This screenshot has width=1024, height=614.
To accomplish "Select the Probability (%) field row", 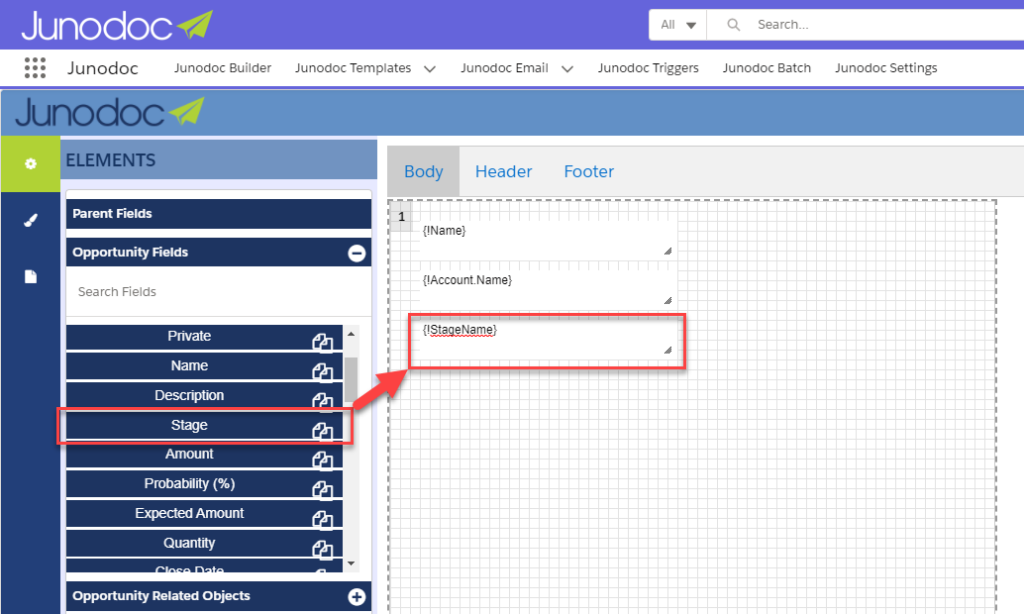I will click(x=204, y=485).
